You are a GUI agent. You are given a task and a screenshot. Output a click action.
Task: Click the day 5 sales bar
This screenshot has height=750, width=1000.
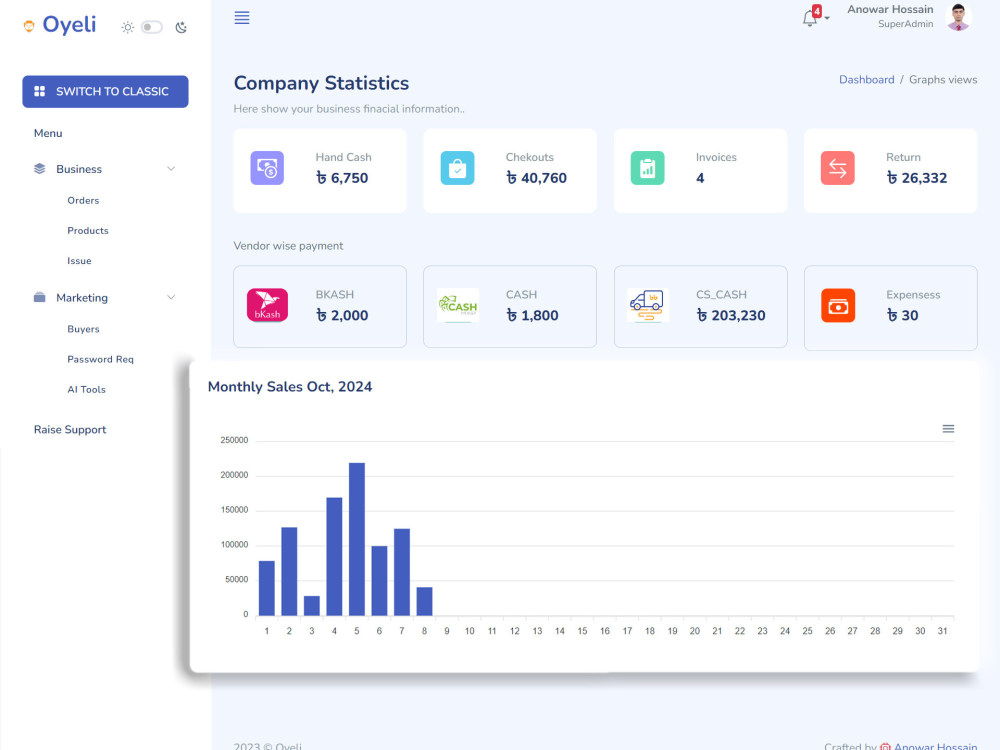point(357,539)
